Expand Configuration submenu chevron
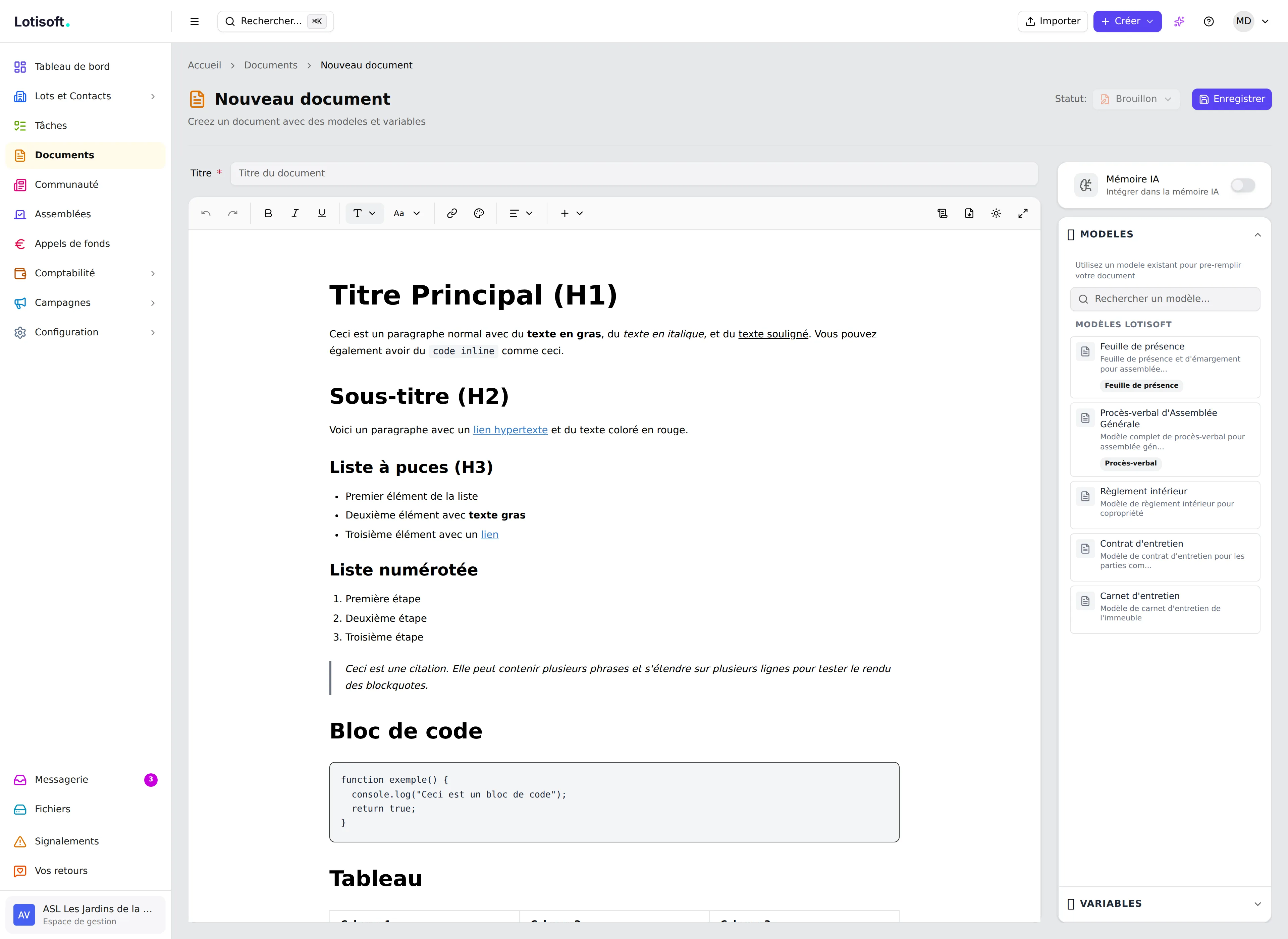The width and height of the screenshot is (1288, 939). 152,333
